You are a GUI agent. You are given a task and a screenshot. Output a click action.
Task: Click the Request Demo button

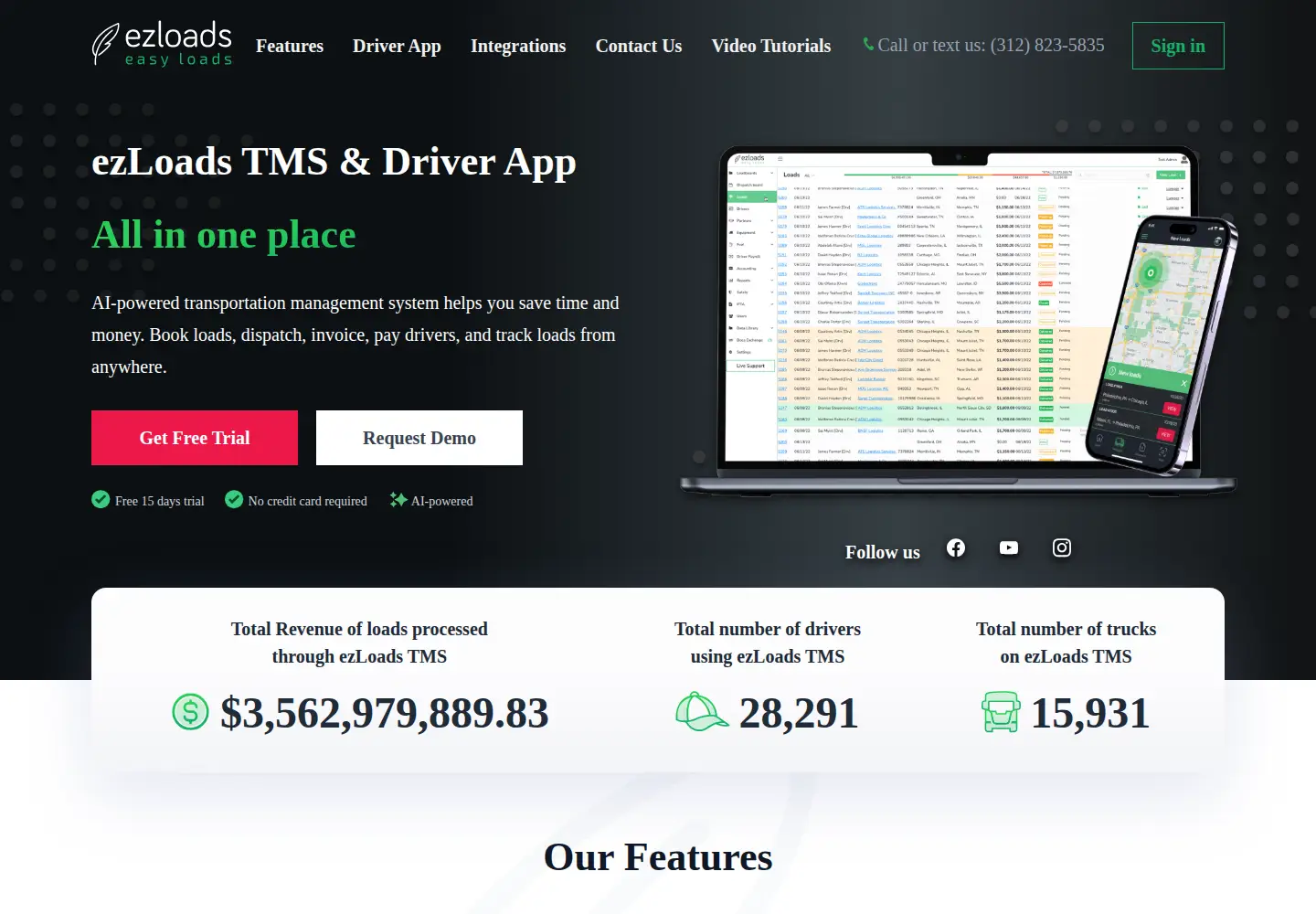419,438
